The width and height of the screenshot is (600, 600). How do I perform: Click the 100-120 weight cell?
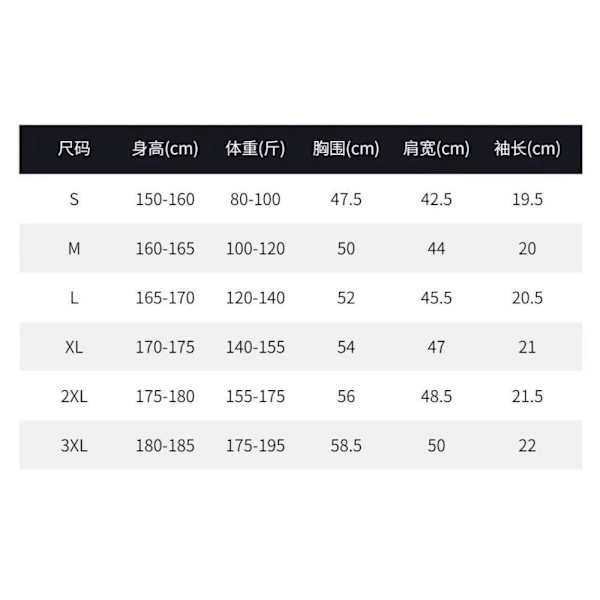tap(255, 248)
